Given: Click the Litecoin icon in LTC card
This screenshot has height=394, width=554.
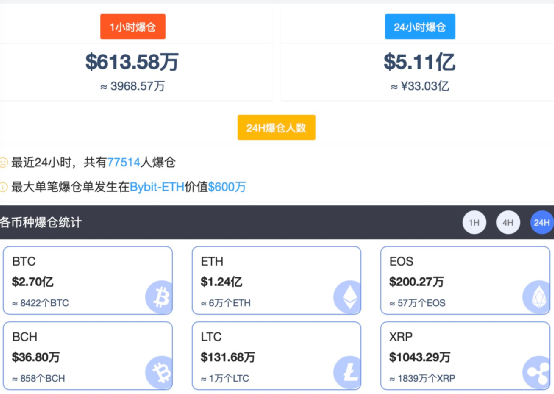Looking at the screenshot, I should 347,372.
